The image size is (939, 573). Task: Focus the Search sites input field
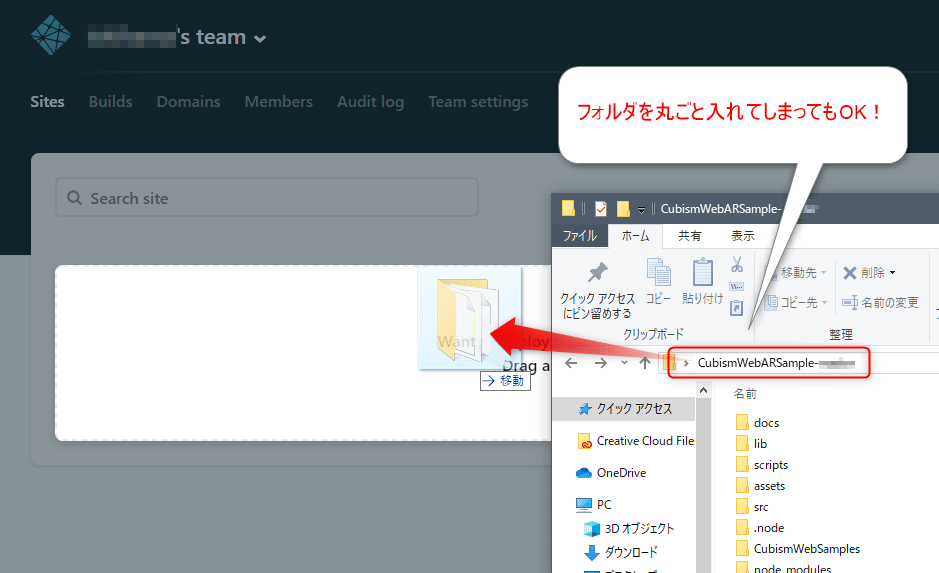pos(267,197)
